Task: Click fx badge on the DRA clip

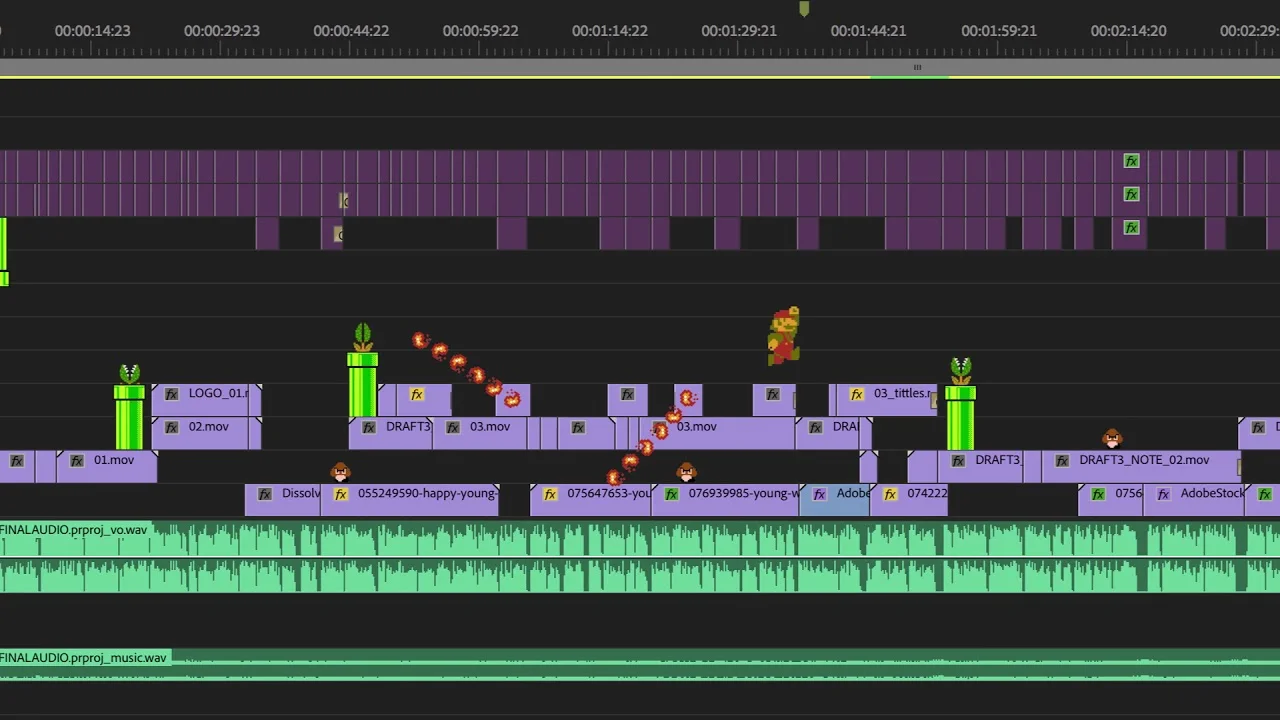Action: [816, 427]
